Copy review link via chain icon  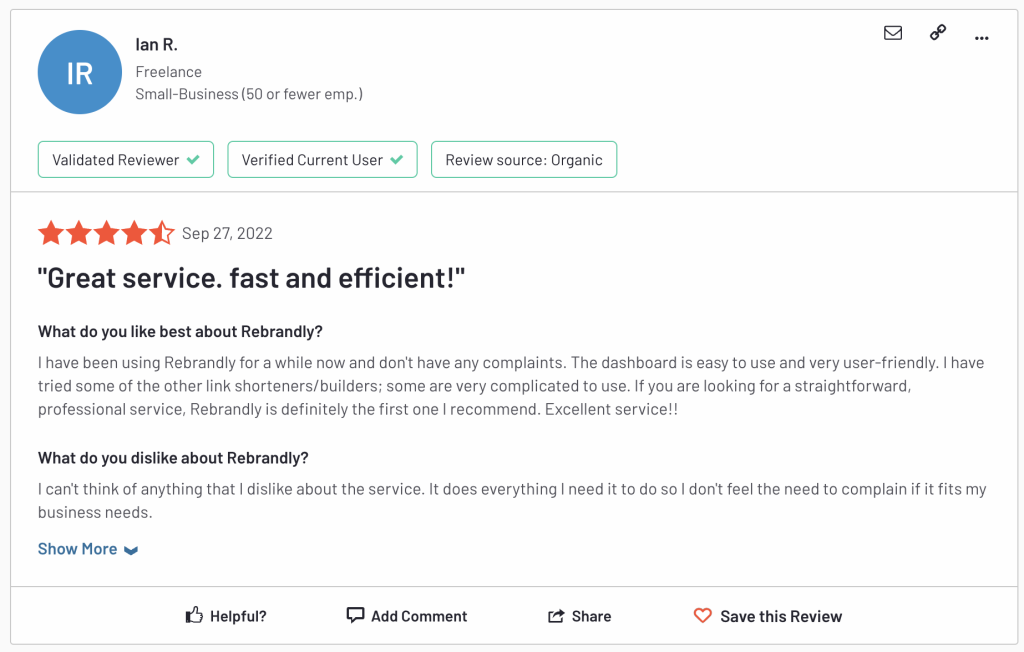coord(937,33)
